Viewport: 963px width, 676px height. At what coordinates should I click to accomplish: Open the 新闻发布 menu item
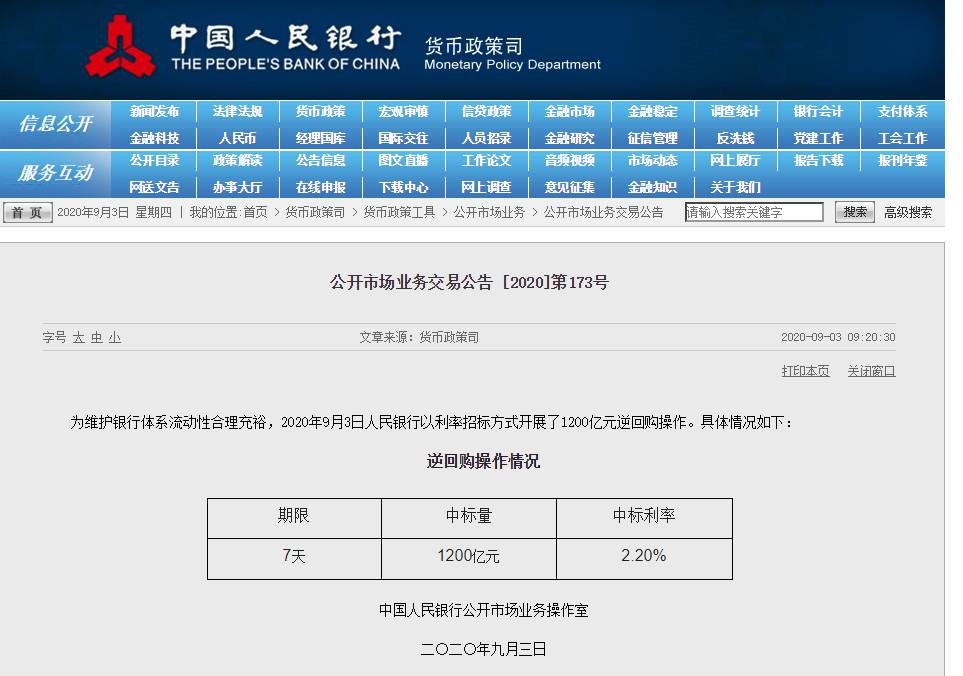tap(154, 112)
